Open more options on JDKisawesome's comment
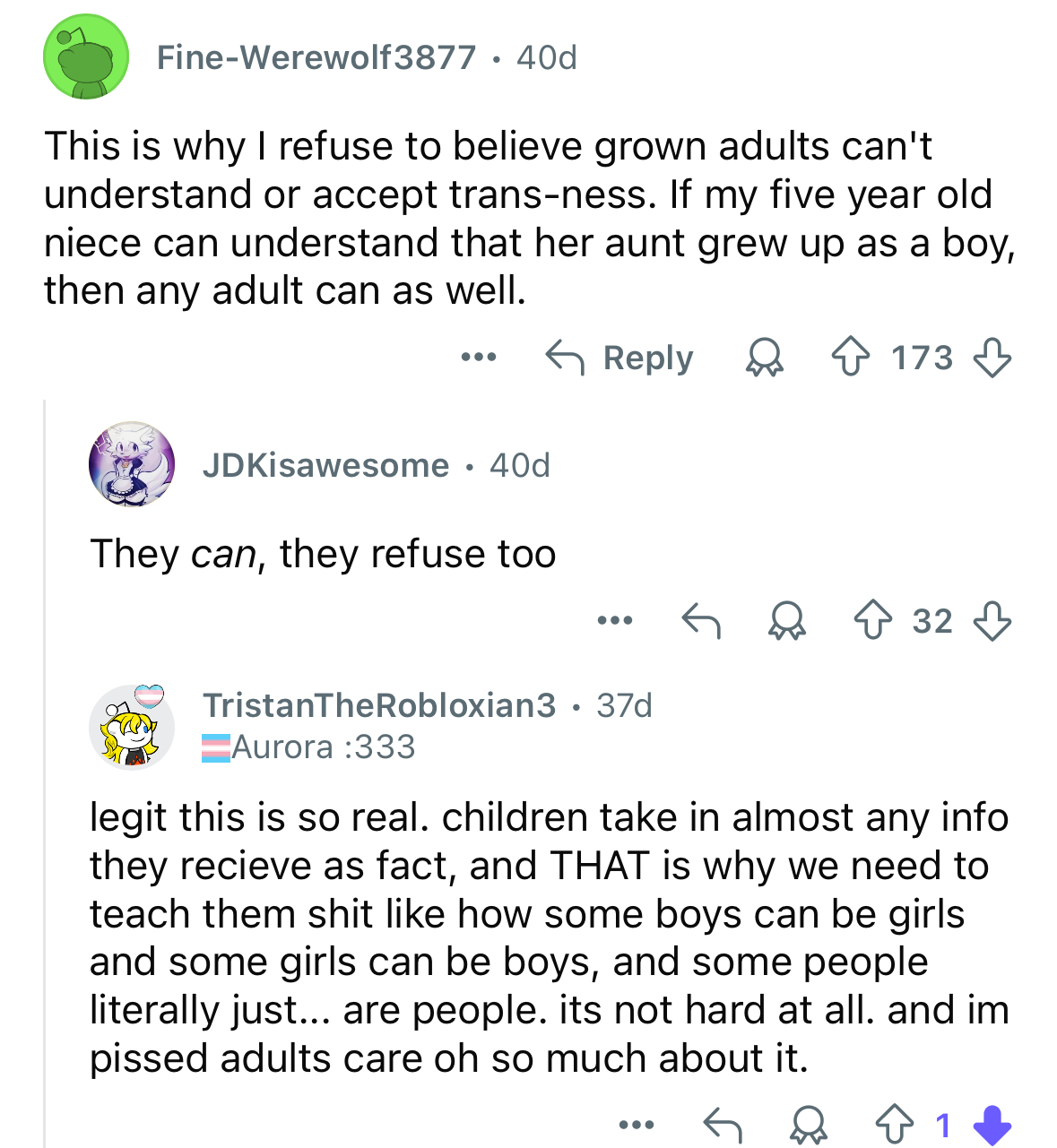Image resolution: width=1057 pixels, height=1148 pixels. [x=616, y=620]
